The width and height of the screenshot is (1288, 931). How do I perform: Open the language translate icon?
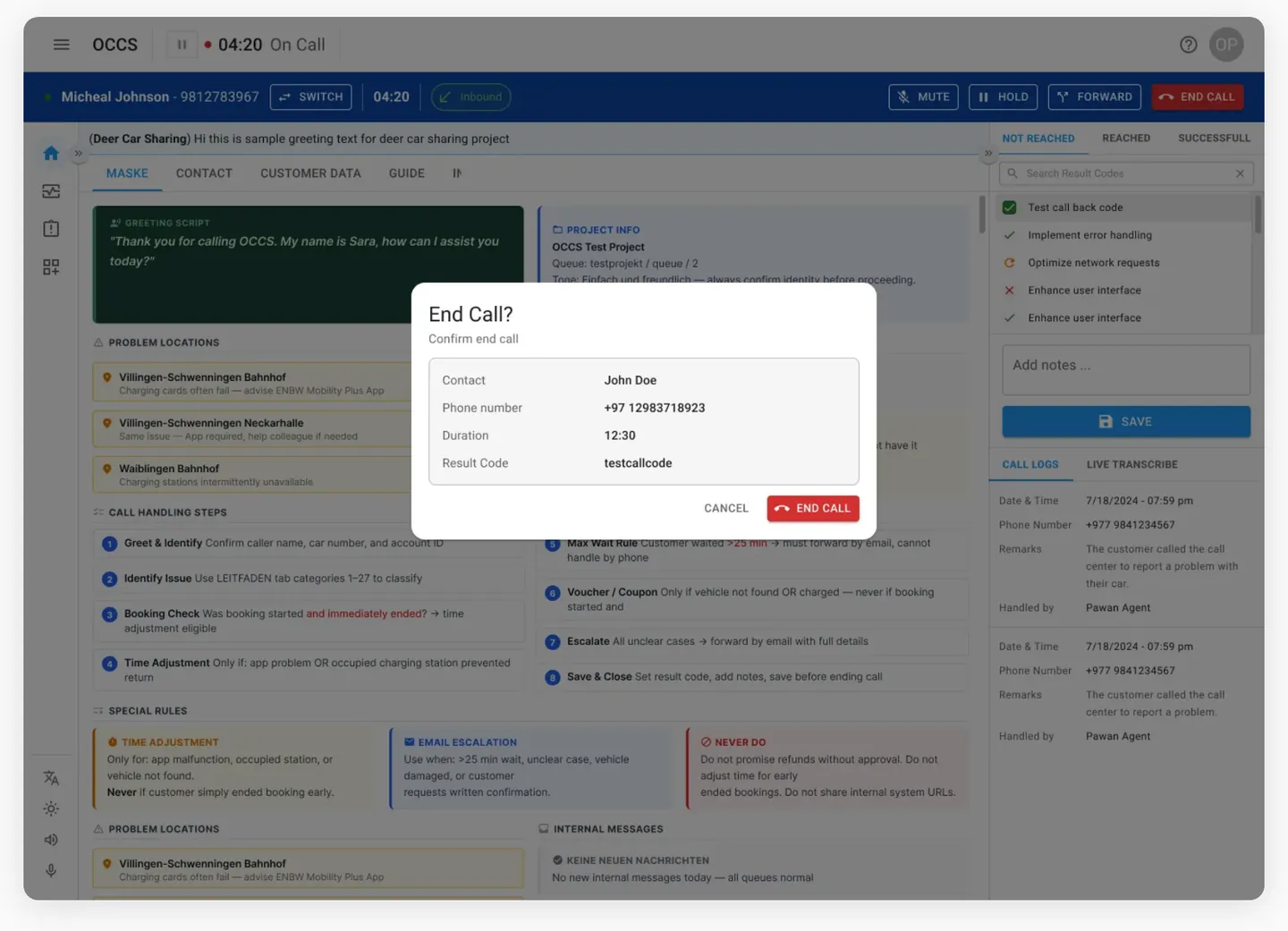click(51, 778)
